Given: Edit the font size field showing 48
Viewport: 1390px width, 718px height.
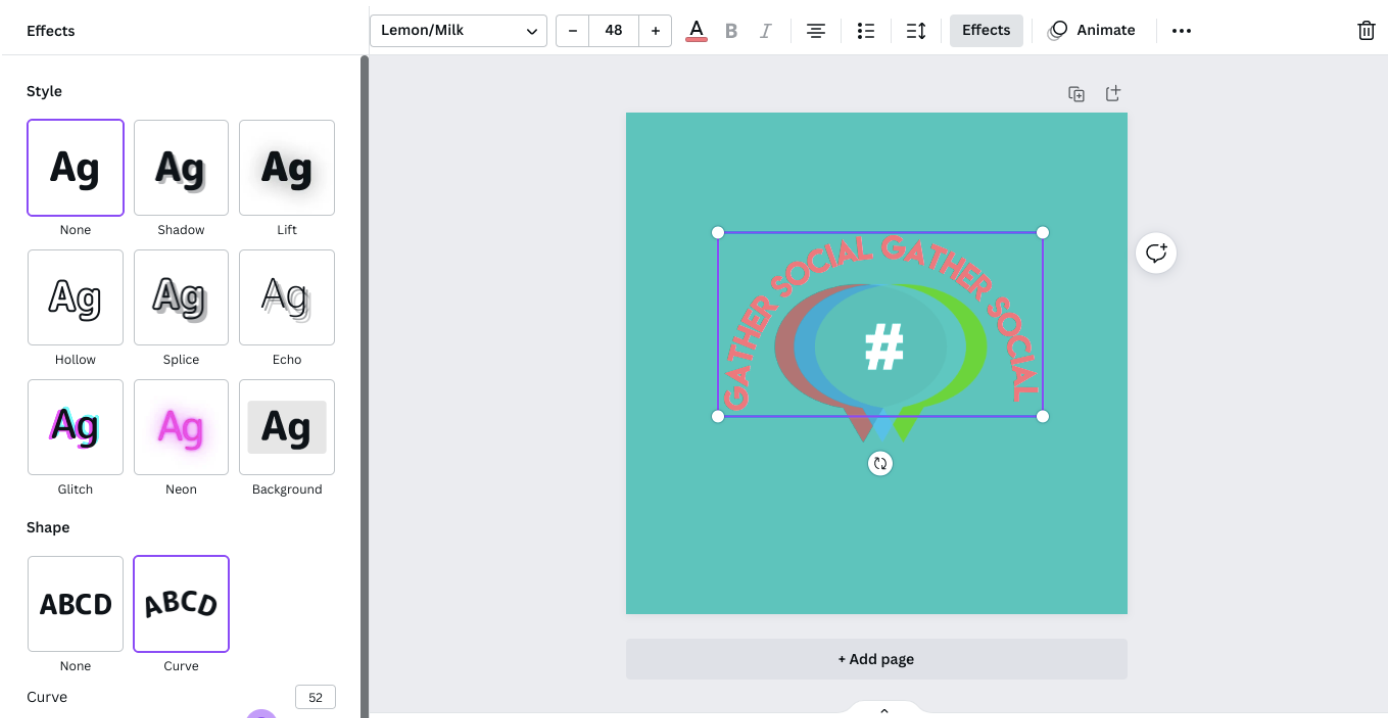Looking at the screenshot, I should [614, 31].
